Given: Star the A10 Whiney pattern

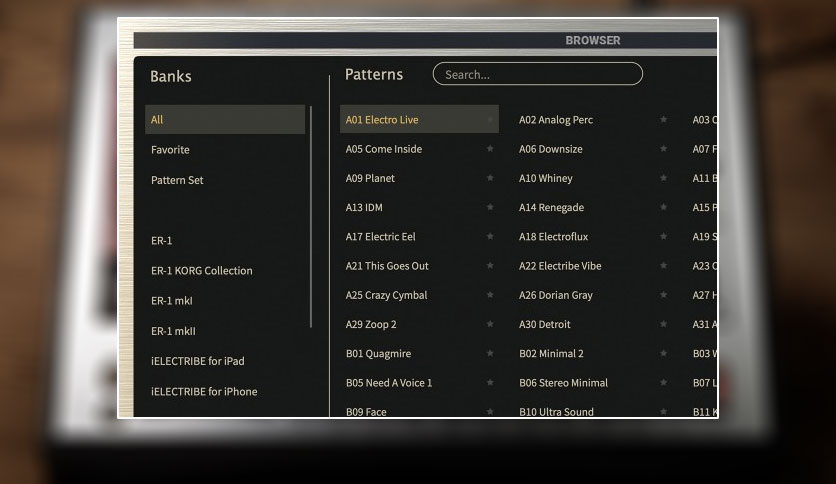Looking at the screenshot, I should (663, 178).
